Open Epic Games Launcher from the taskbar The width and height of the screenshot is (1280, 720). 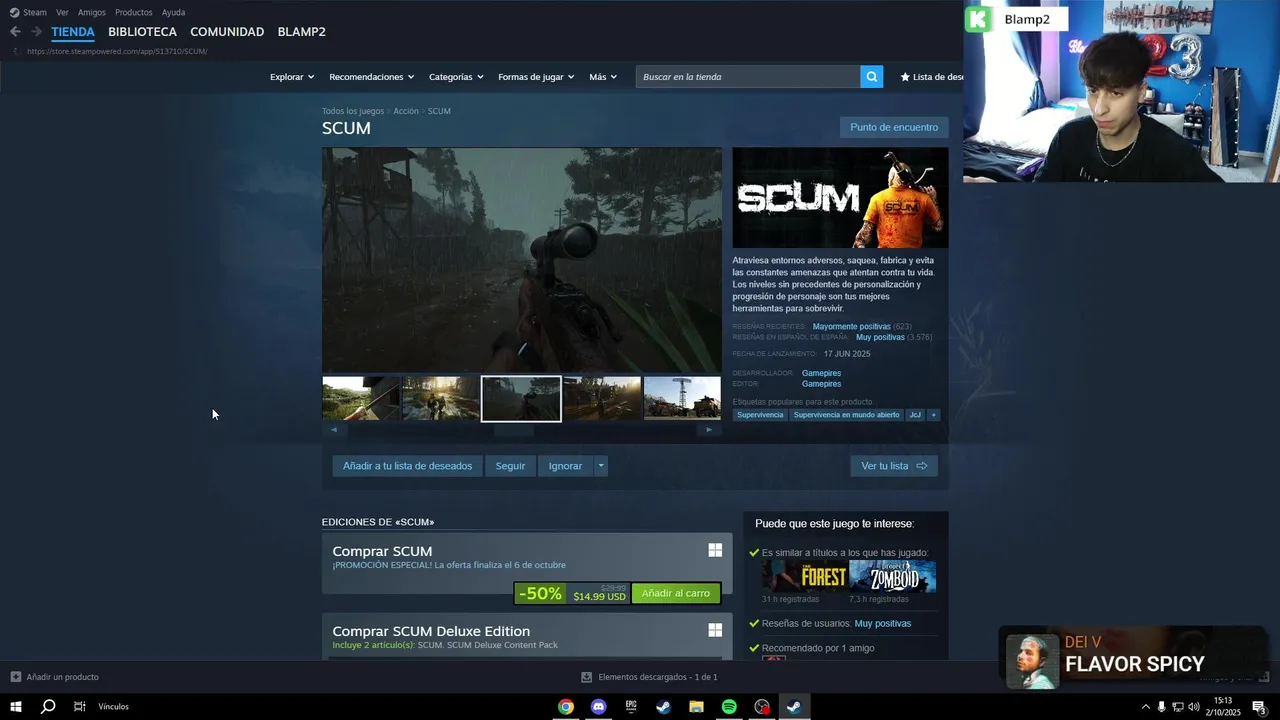pos(631,707)
